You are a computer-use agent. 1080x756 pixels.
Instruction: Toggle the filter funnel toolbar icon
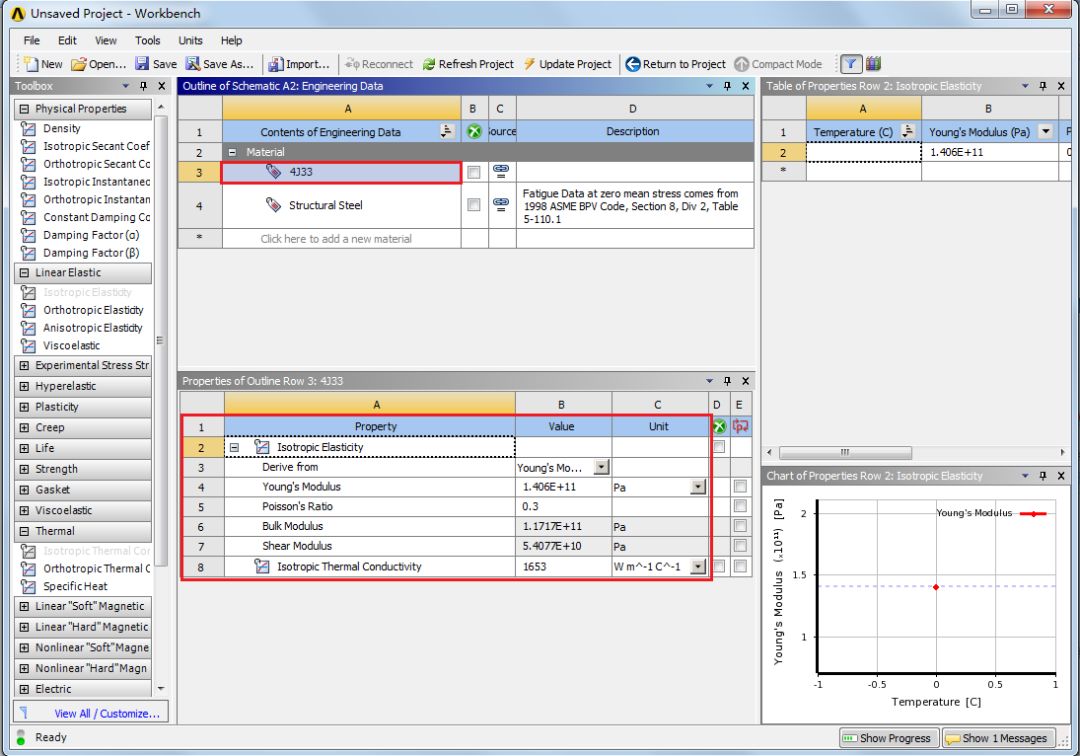tap(851, 64)
